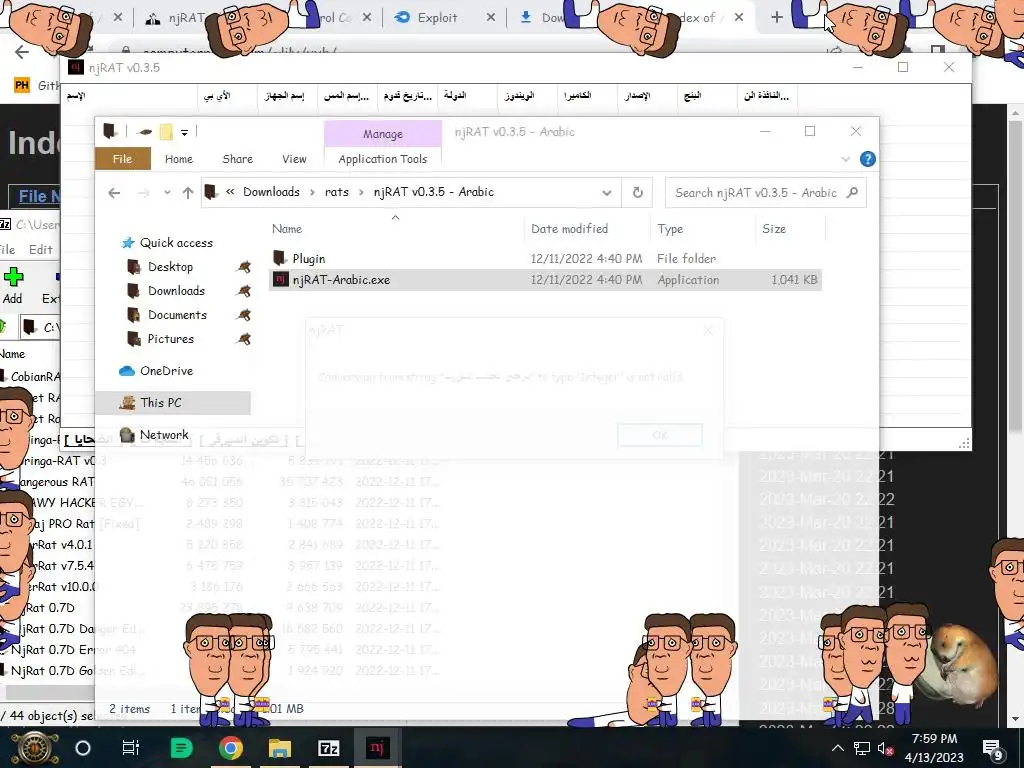
Task: Click the 1,041 KB size value
Action: pos(794,280)
